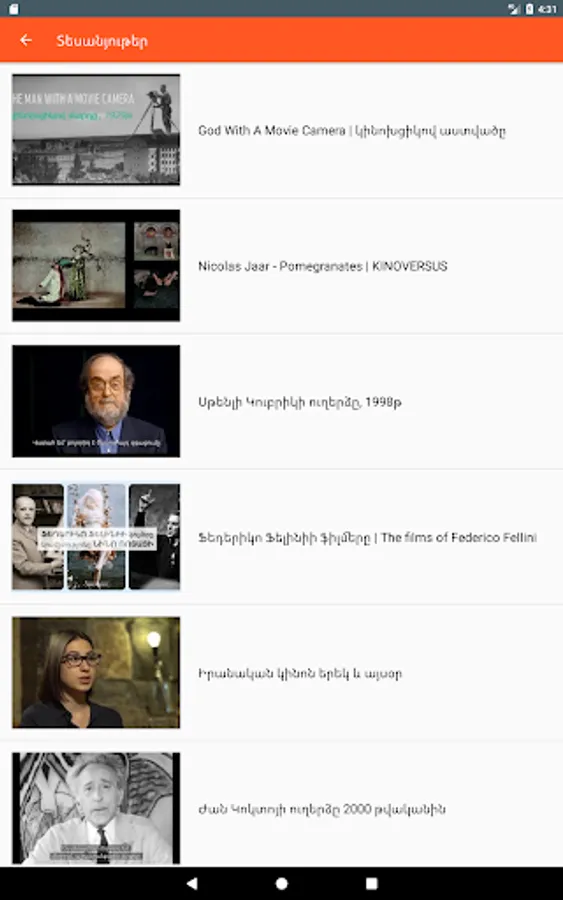Select the fifth video title about Iranian cinema

(x=300, y=673)
